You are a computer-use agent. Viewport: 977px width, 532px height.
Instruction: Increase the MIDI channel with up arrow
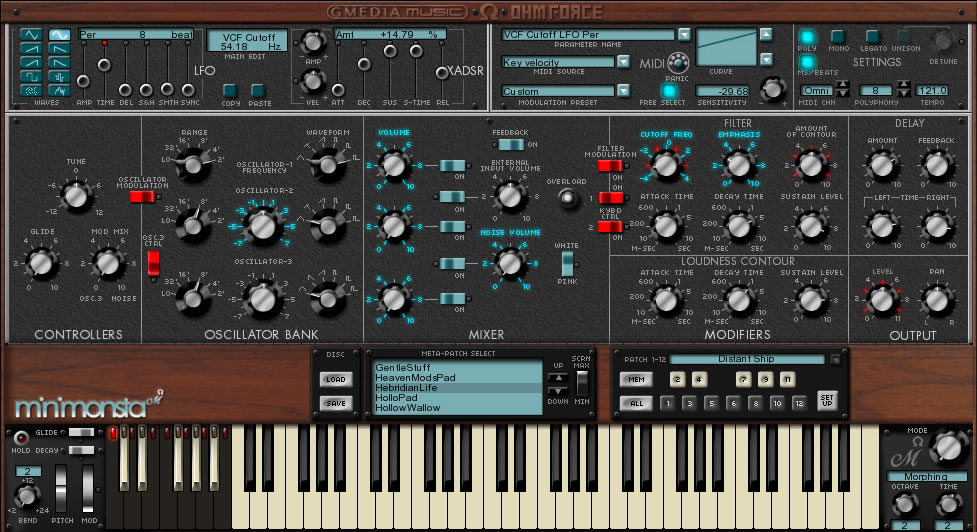(x=842, y=85)
